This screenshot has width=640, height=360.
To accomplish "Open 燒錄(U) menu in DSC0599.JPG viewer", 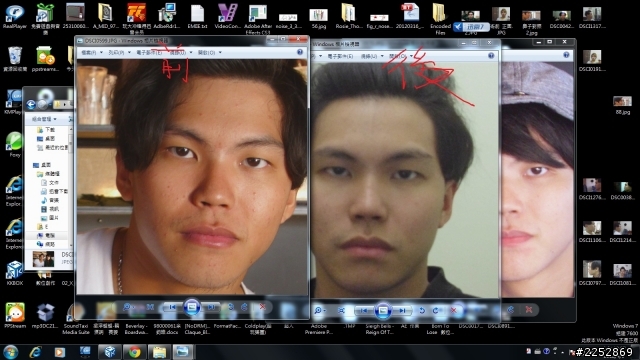I will click(178, 53).
